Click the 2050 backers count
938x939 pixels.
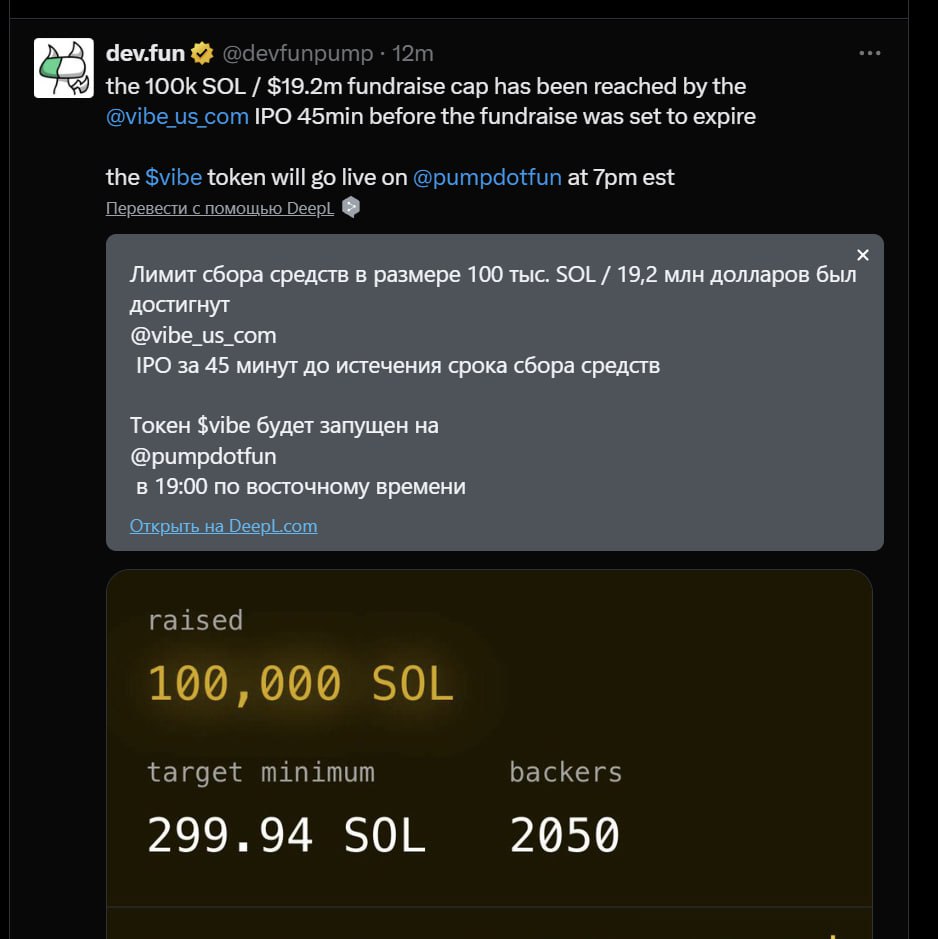coord(565,835)
